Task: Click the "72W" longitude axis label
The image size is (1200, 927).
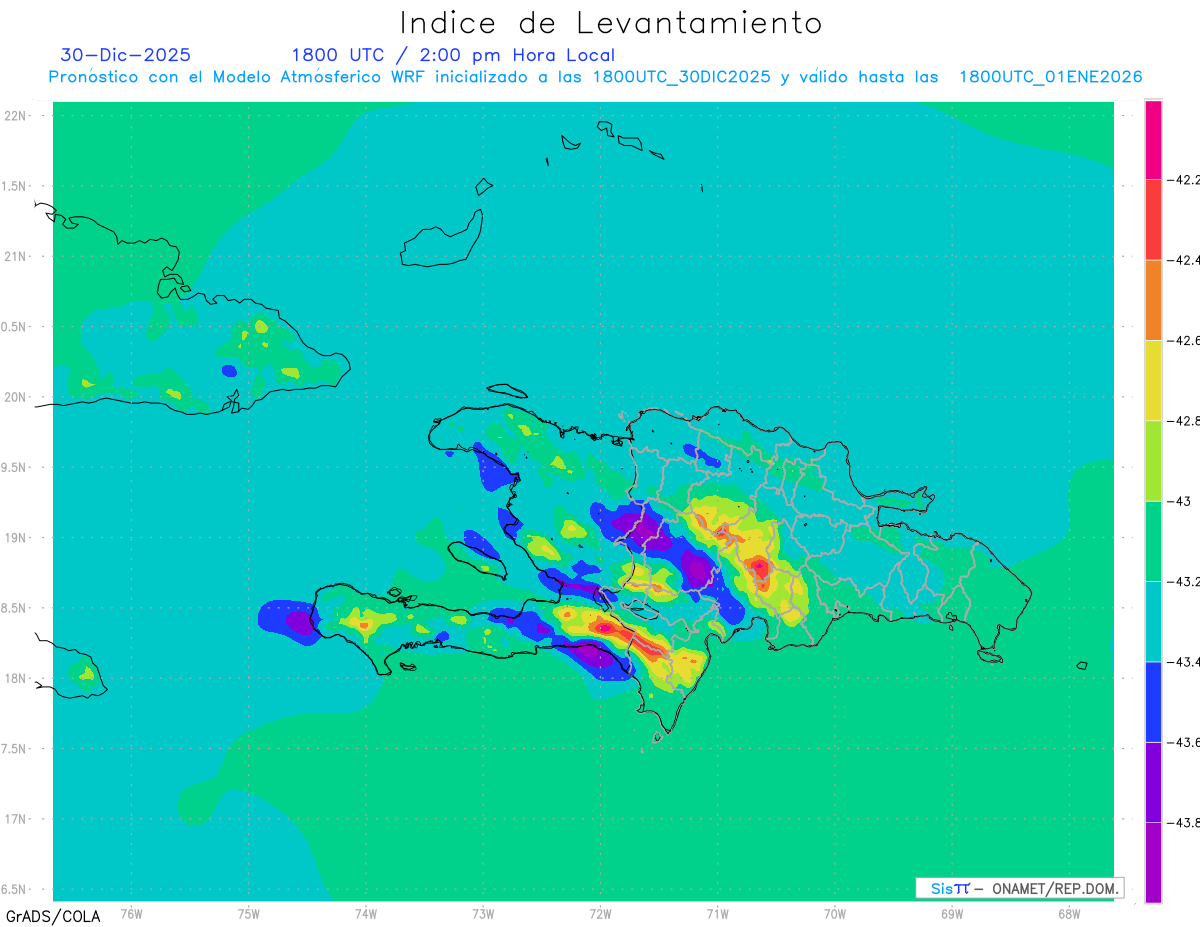Action: pyautogui.click(x=600, y=913)
